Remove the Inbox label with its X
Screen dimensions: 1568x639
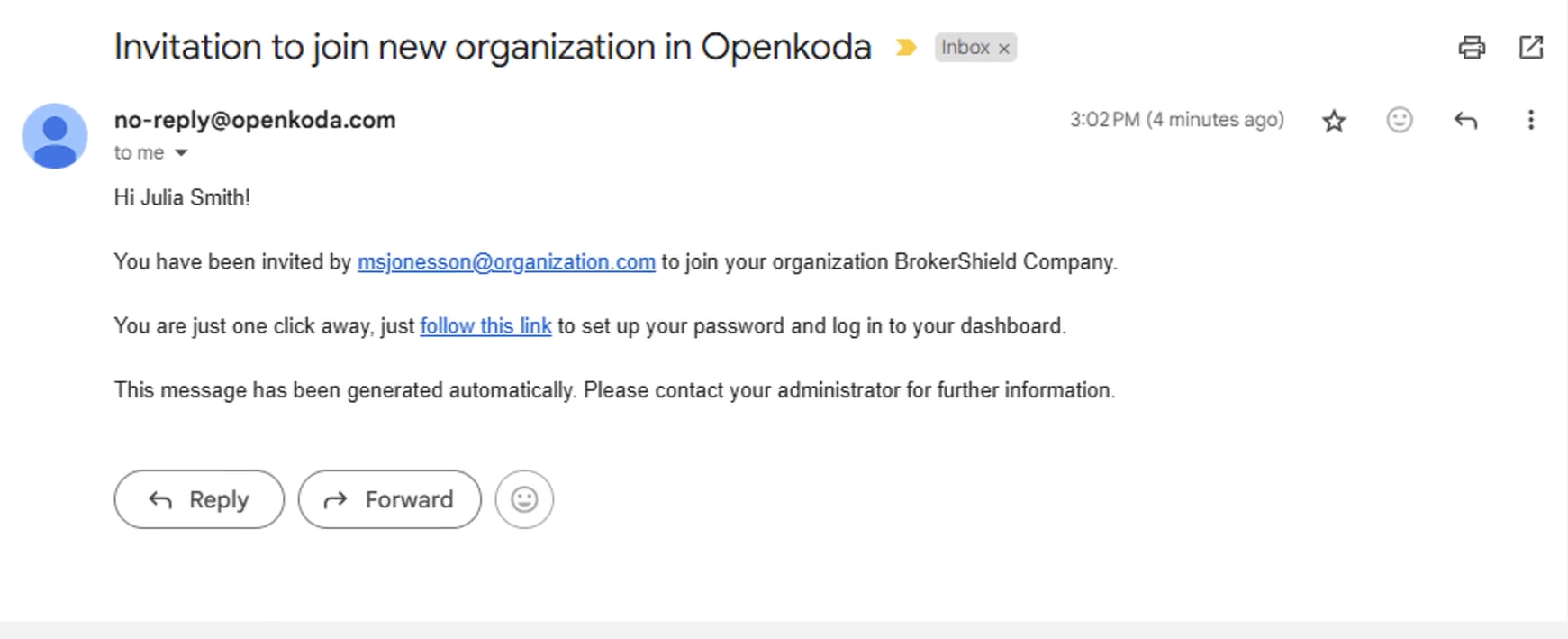[x=1004, y=49]
